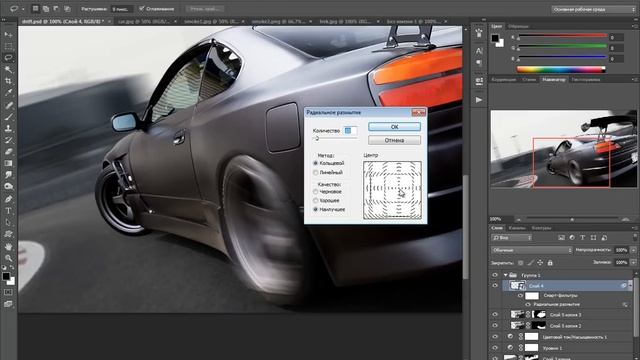This screenshot has height=360, width=640.
Task: Select the Magic Wand tool
Action: 8,69
